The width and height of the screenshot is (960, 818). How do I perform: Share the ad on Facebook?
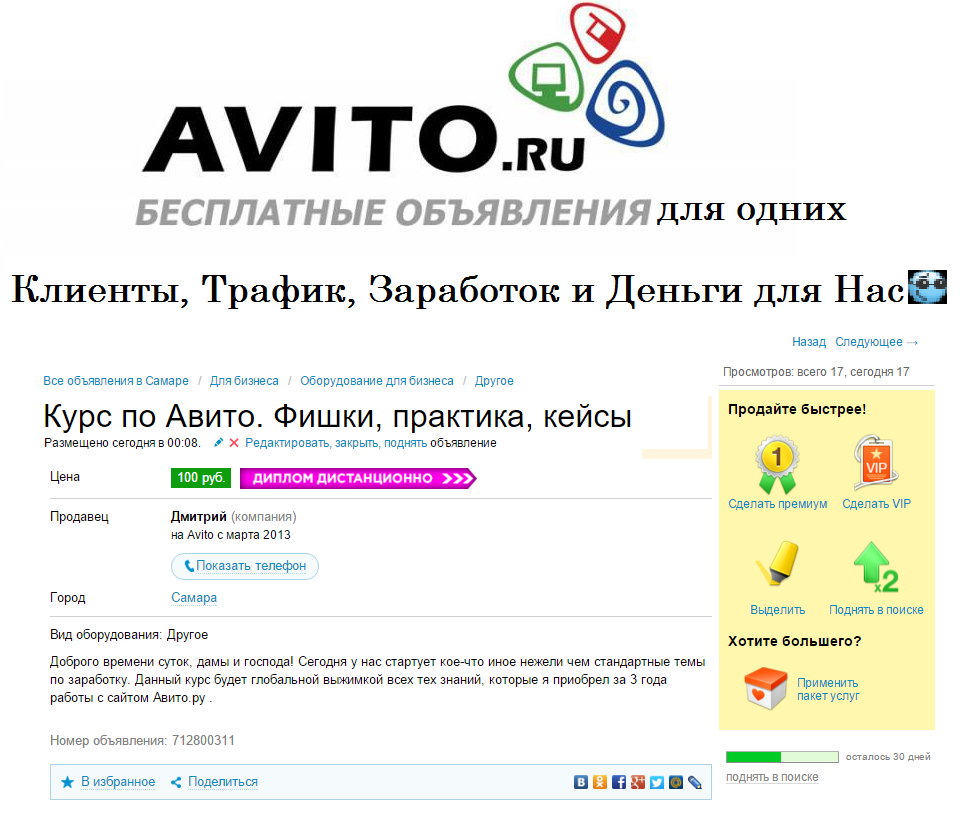pos(620,781)
